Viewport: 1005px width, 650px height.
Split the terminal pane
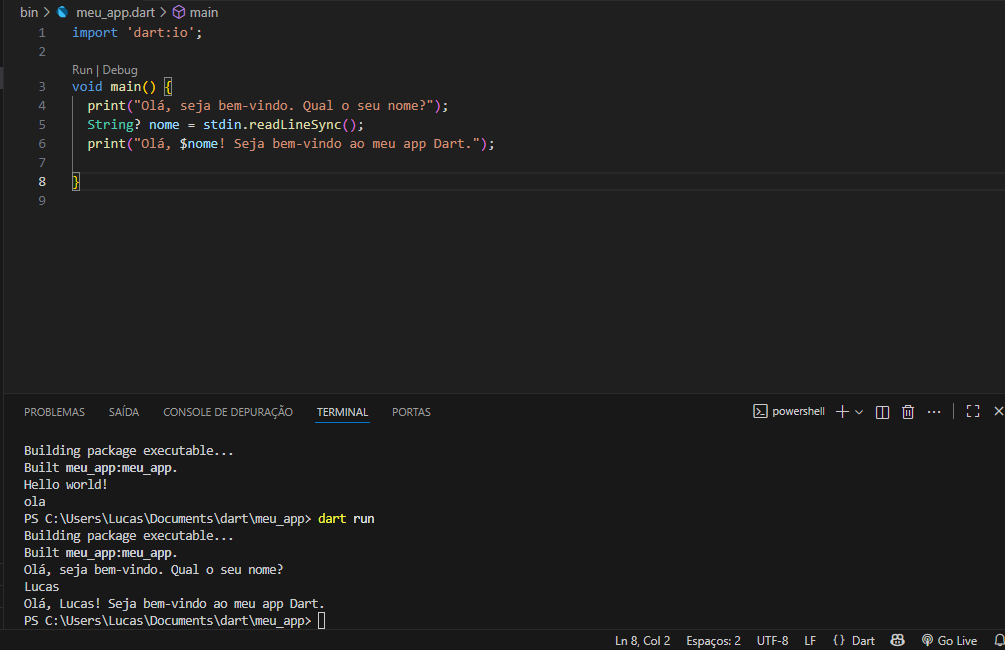tap(881, 411)
